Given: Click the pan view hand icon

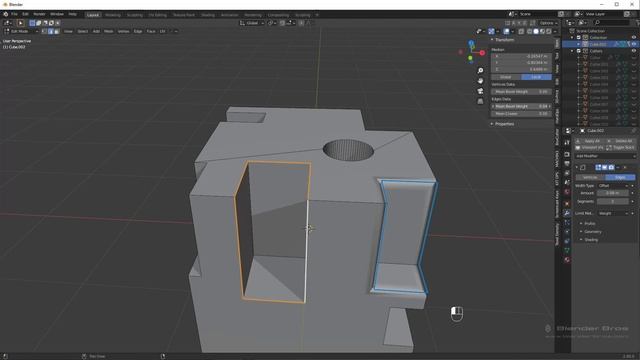Looking at the screenshot, I should 480,81.
